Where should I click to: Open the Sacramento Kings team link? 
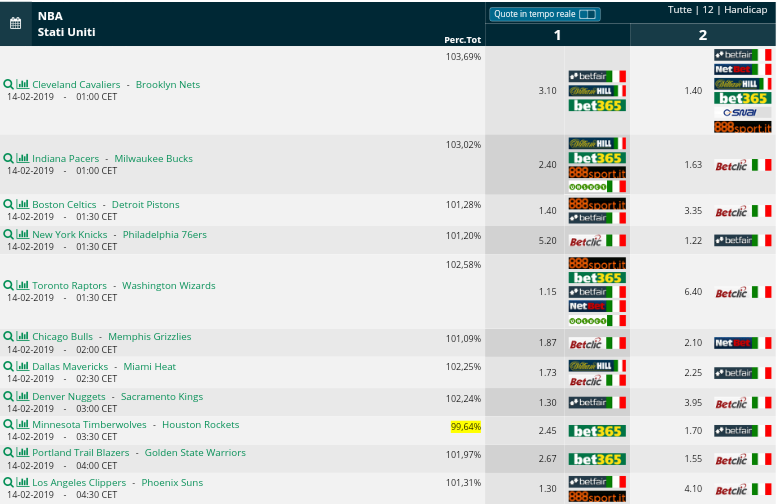162,396
